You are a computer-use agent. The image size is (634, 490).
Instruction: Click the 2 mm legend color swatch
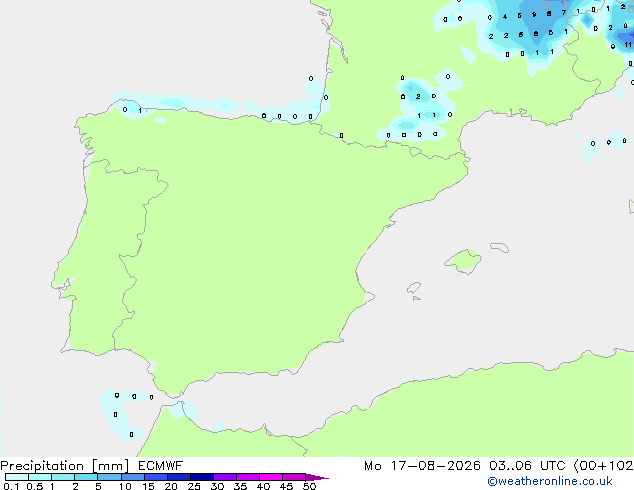point(86,477)
